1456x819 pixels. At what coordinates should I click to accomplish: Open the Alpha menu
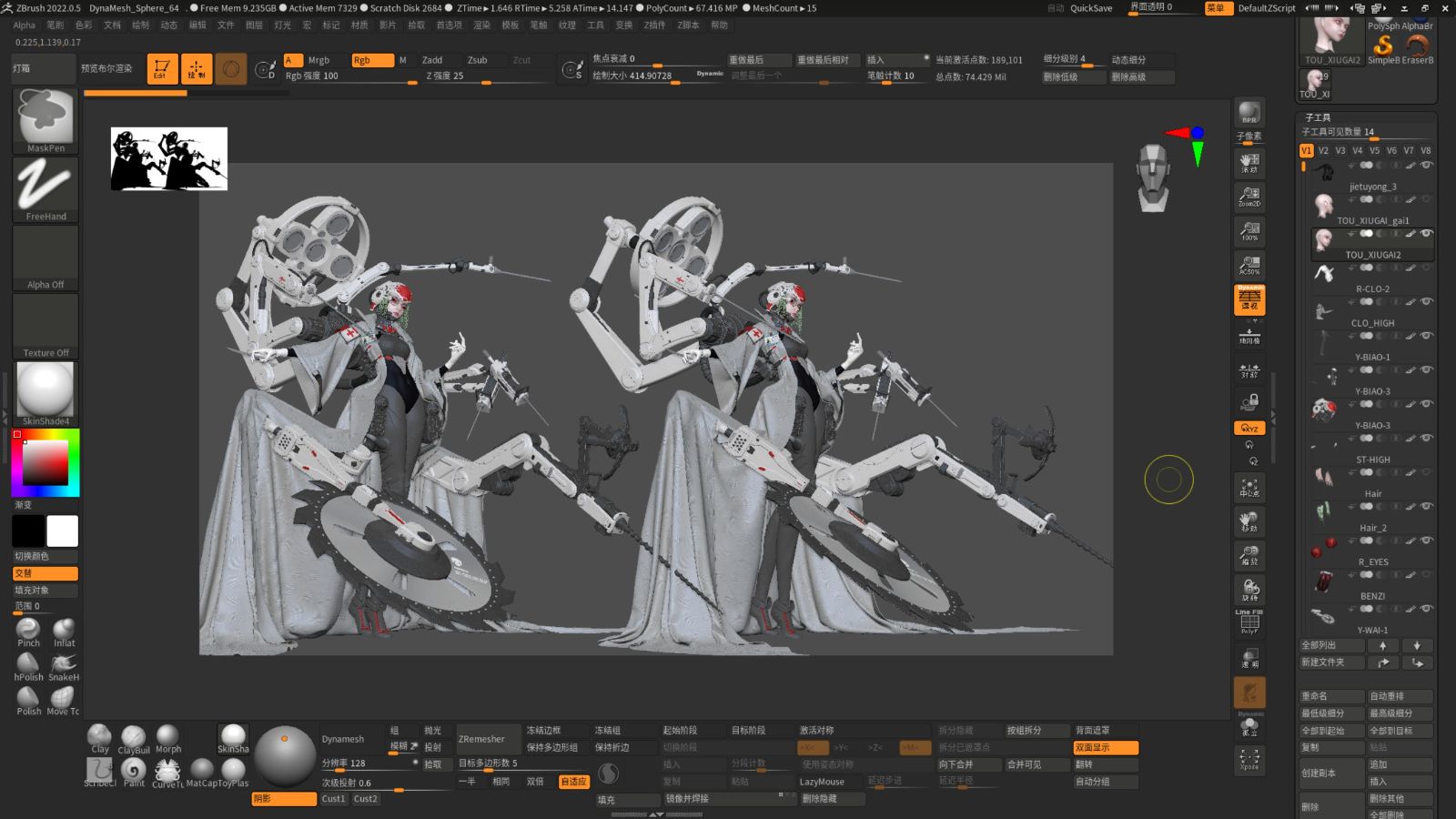click(x=24, y=25)
